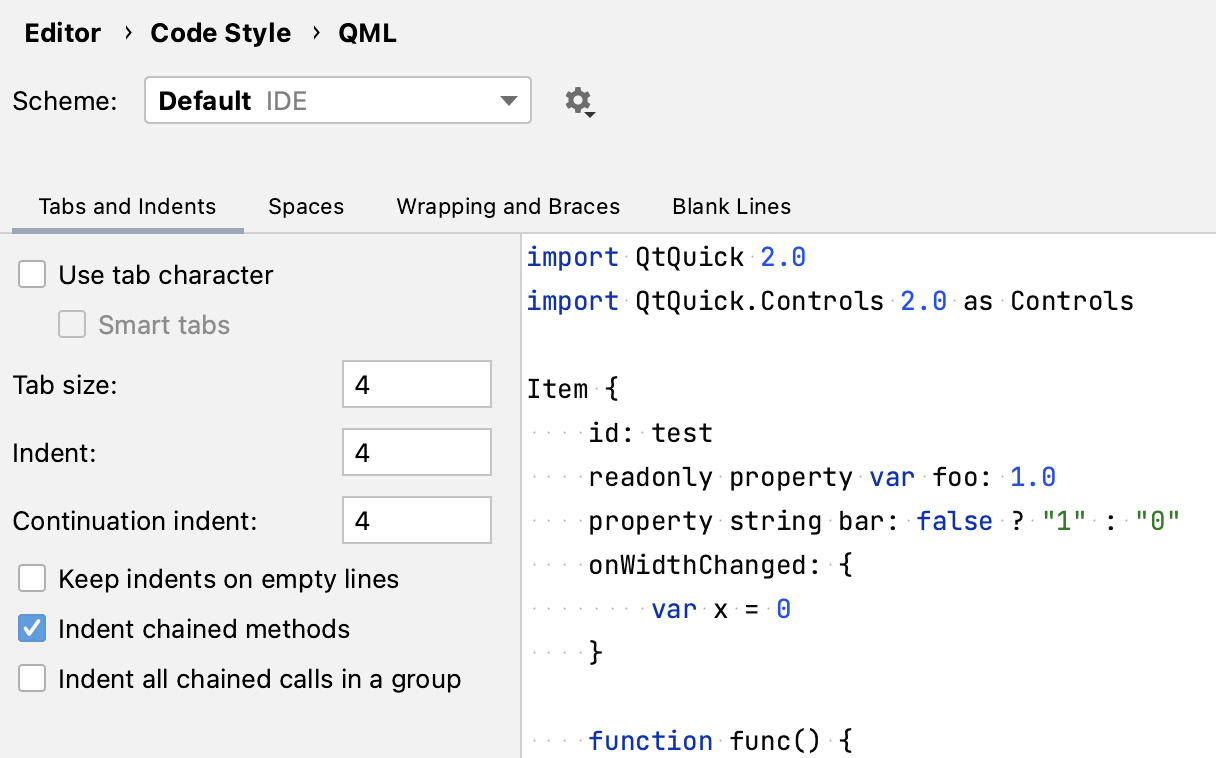
Task: Open the scheme settings gear menu
Action: (580, 100)
